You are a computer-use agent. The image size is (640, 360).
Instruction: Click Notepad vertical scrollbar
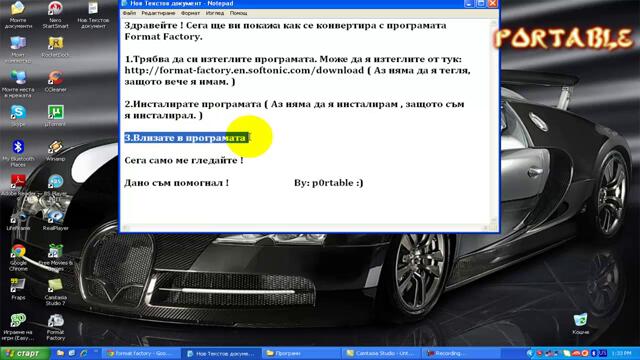tap(494, 121)
